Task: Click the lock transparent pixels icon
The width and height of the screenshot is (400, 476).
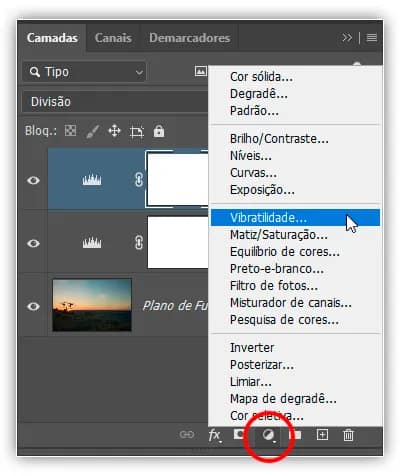Action: tap(70, 131)
